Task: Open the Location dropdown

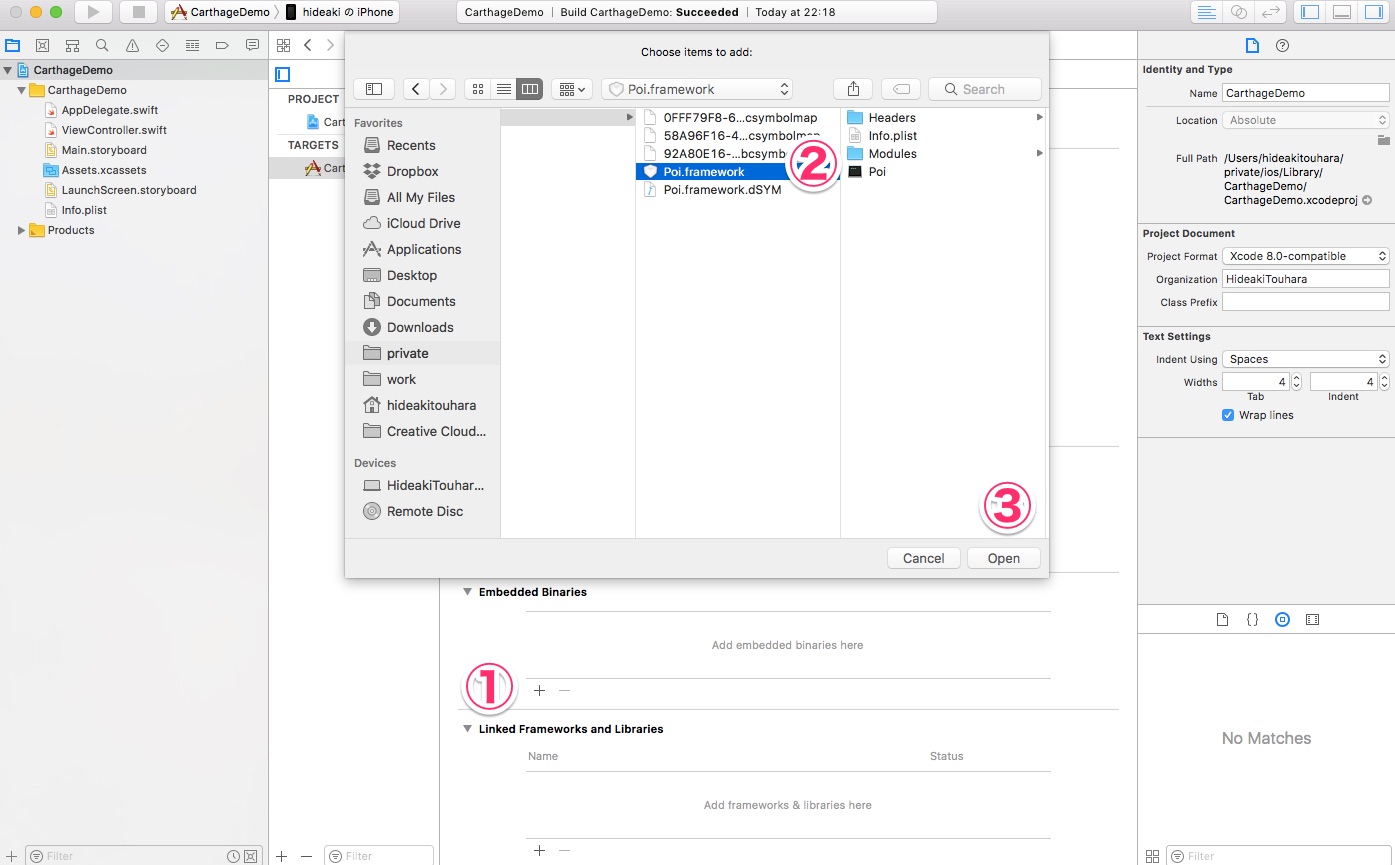Action: [x=1306, y=120]
